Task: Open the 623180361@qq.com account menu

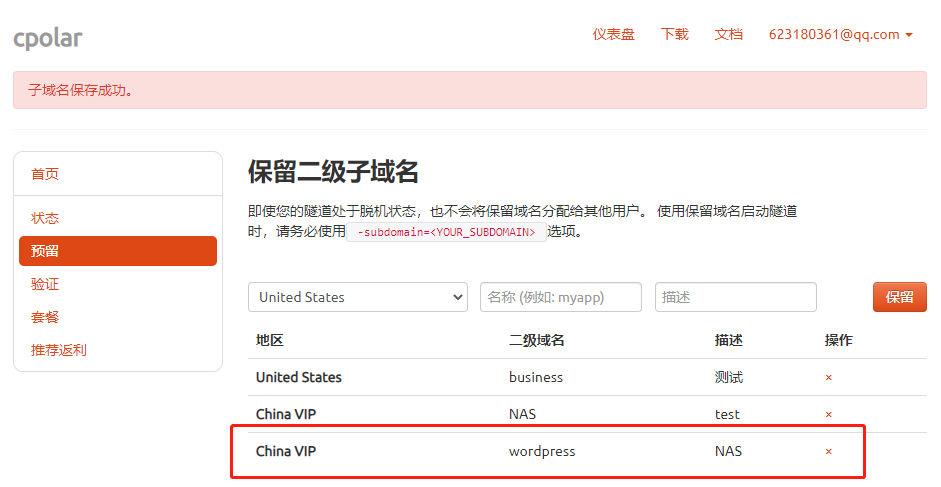Action: 841,34
